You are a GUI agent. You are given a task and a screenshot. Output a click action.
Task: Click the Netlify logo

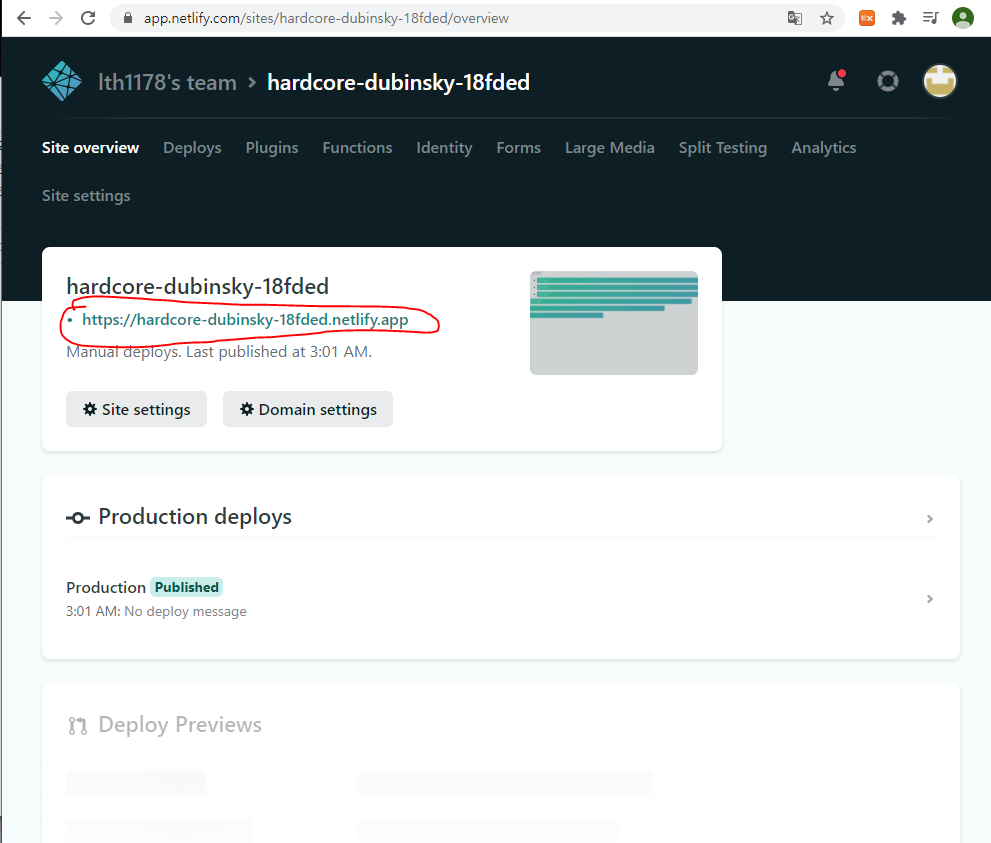coord(62,82)
